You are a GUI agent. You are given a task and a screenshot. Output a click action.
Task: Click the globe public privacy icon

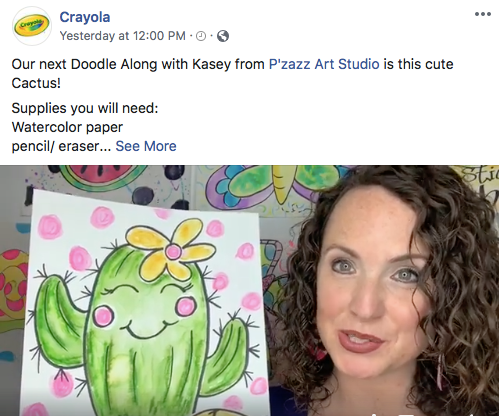click(223, 36)
